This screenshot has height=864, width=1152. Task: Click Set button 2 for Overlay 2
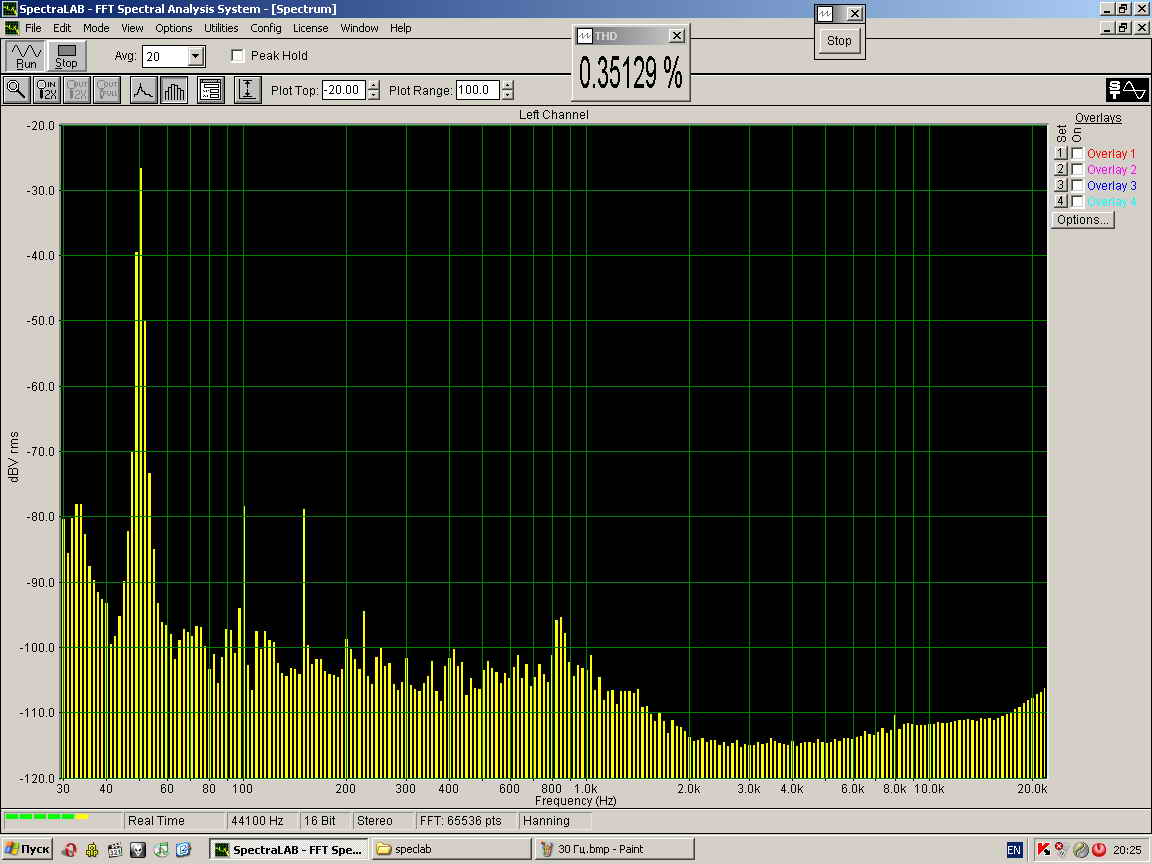(1060, 169)
